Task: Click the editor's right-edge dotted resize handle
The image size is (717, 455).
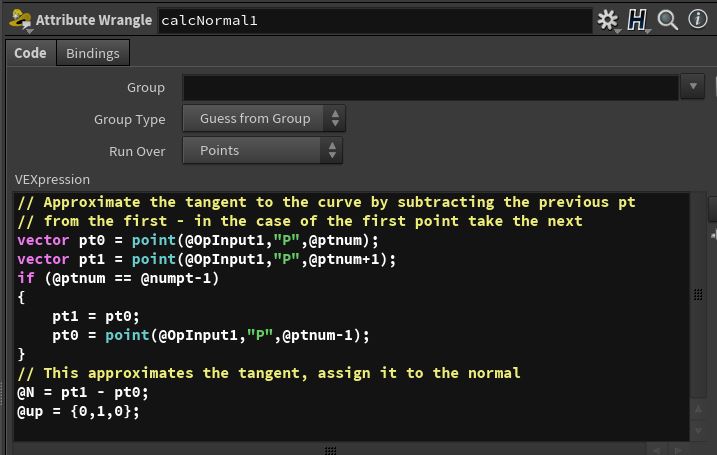Action: click(x=698, y=295)
